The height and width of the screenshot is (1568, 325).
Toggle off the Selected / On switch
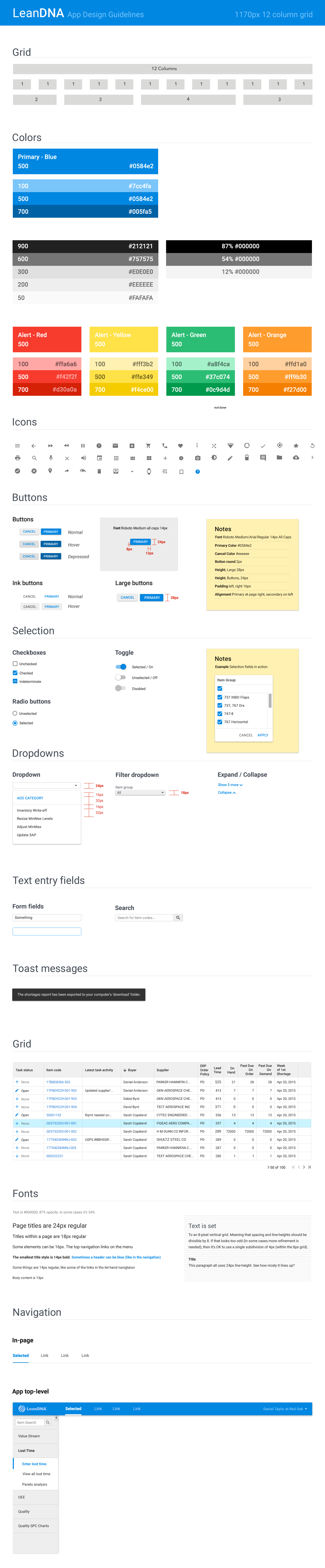click(x=121, y=666)
